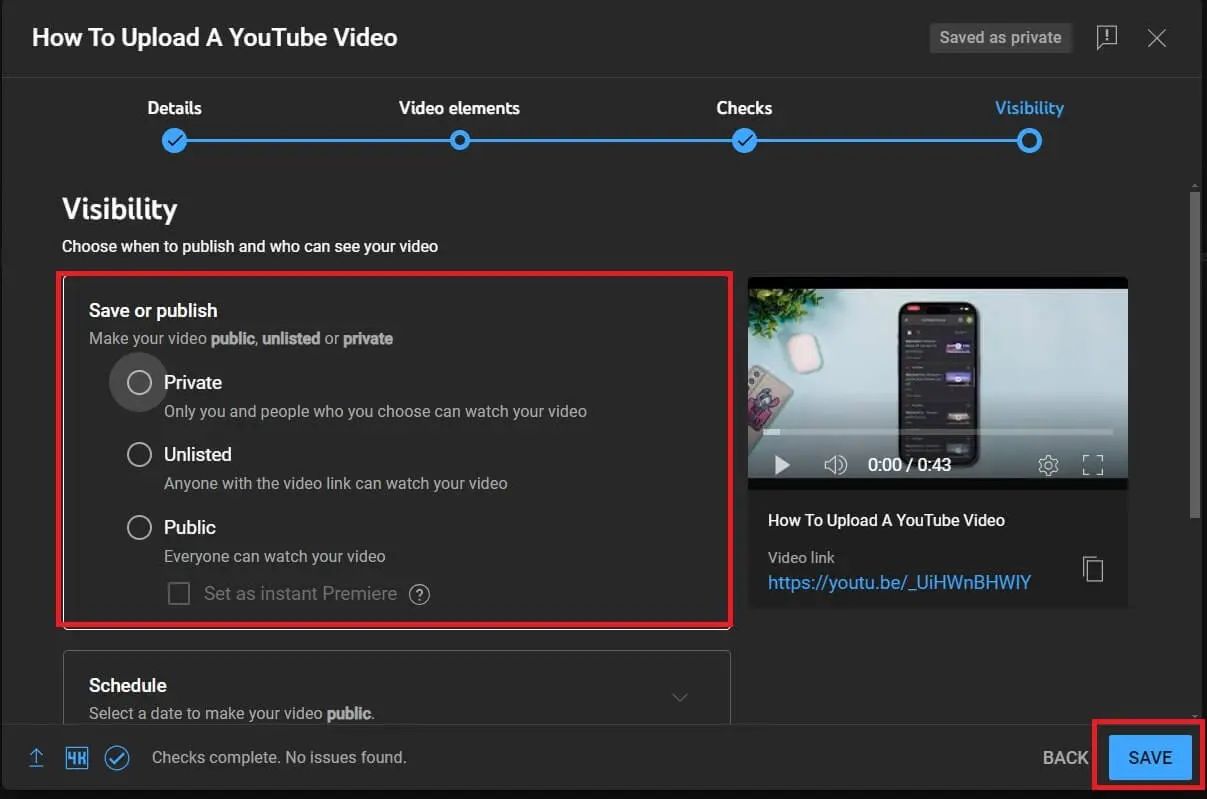Click the Saved as private badge

tap(1000, 38)
